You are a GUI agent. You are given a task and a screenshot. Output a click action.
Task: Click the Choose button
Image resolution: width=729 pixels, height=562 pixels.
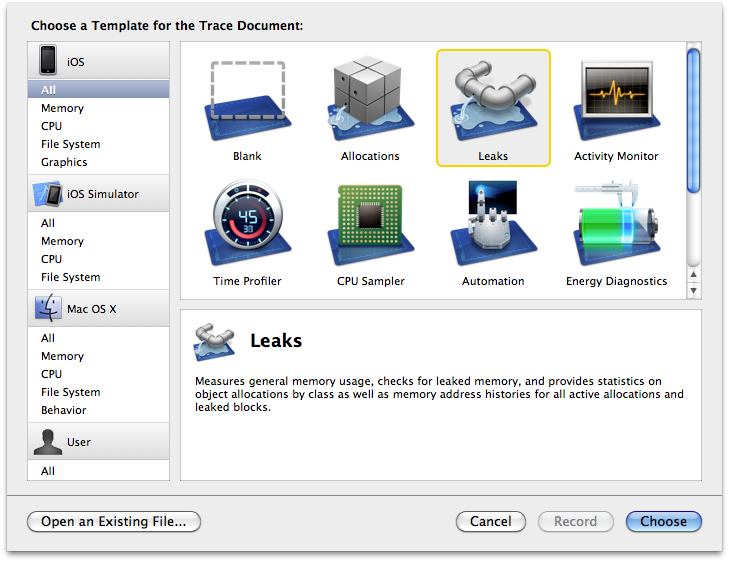pyautogui.click(x=663, y=522)
